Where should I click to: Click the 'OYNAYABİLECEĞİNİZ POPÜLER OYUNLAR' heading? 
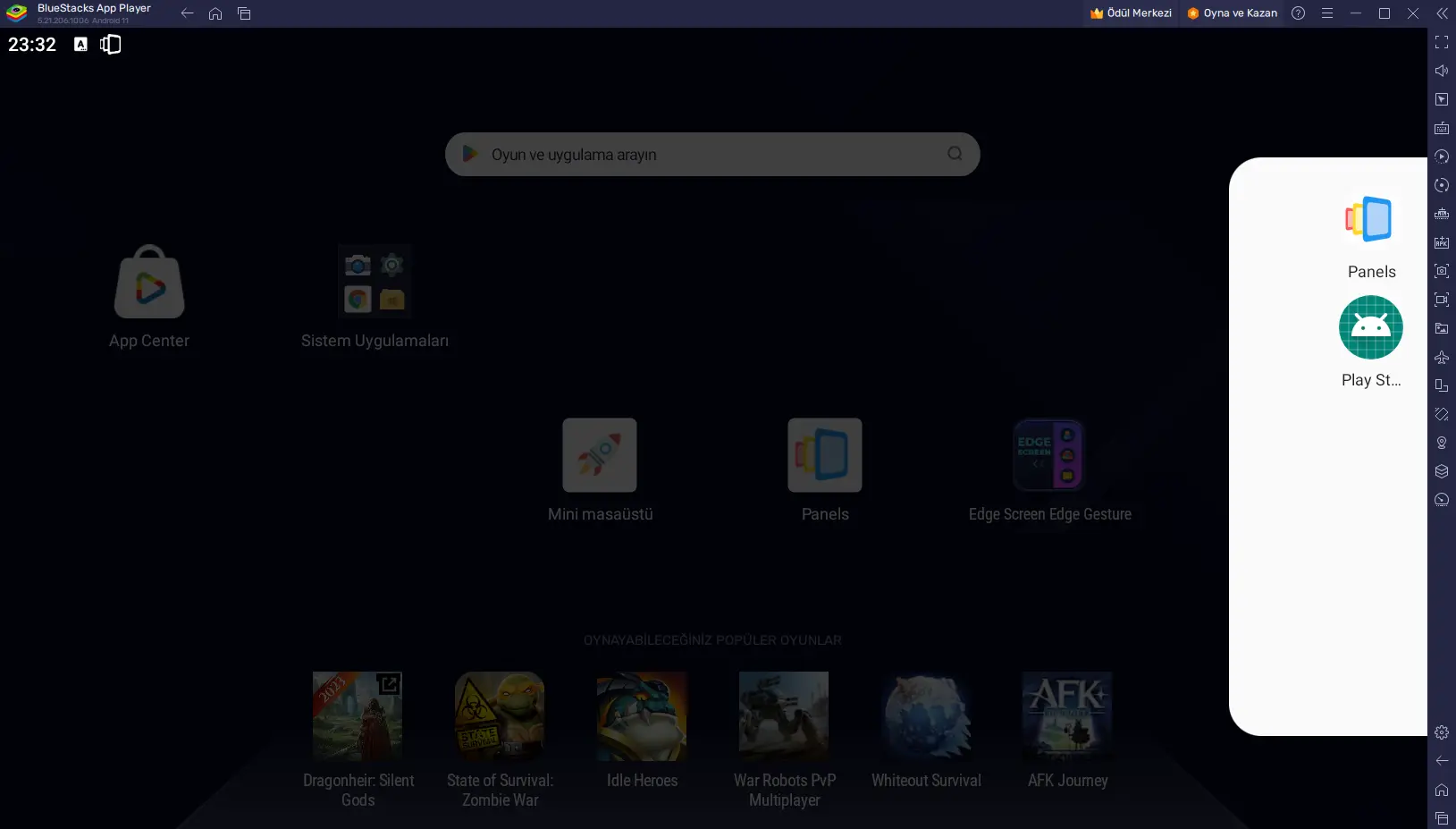point(712,640)
